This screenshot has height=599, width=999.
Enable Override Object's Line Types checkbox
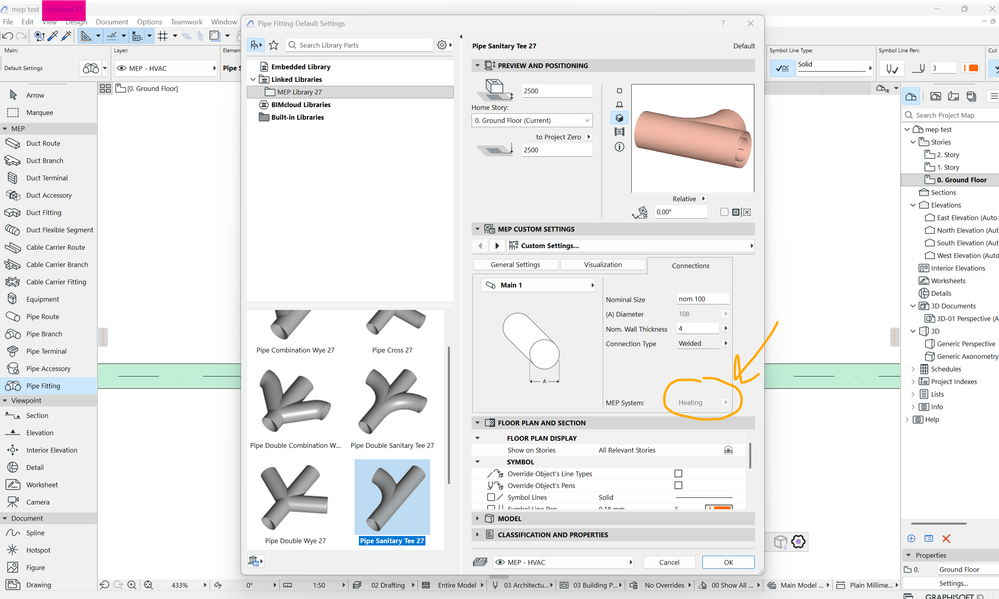point(678,473)
